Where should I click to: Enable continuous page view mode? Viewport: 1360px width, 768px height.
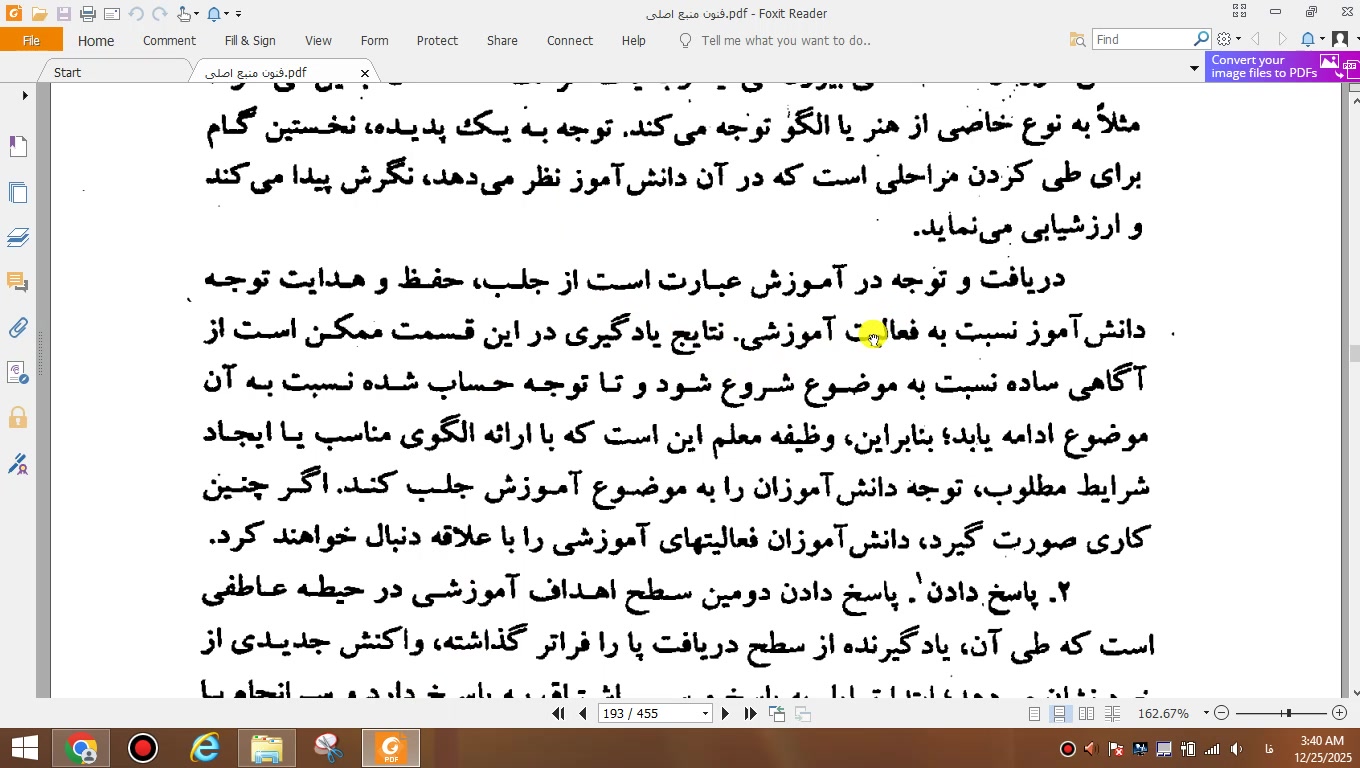click(1060, 713)
